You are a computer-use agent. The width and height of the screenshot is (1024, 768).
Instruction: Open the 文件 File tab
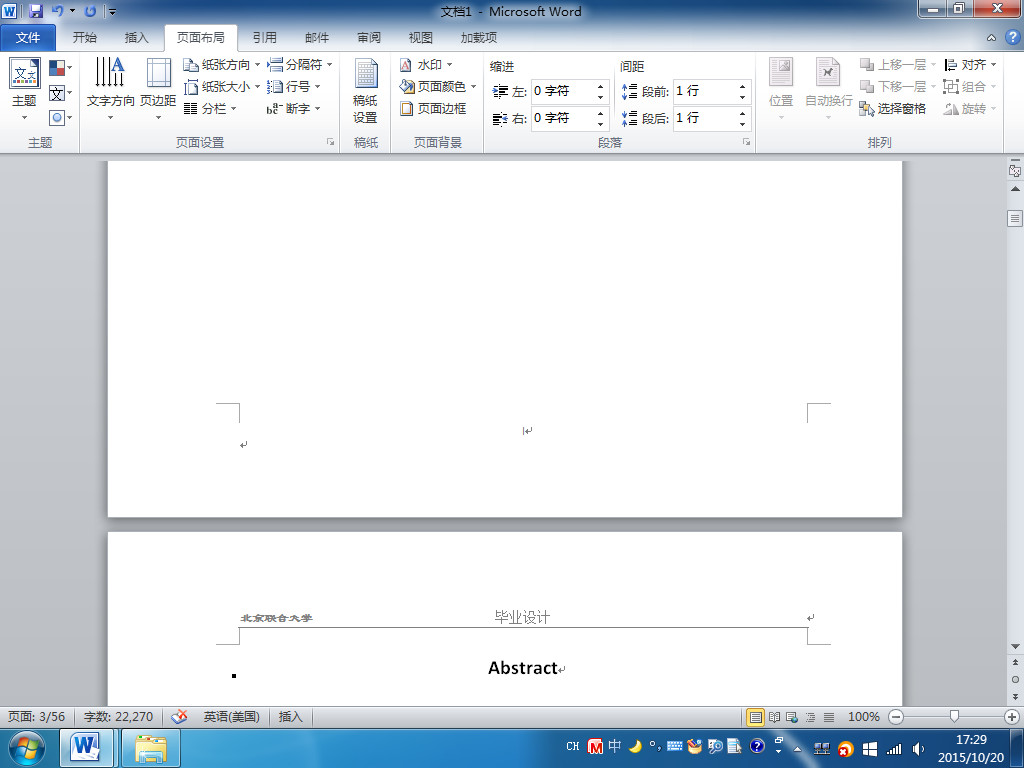coord(27,38)
